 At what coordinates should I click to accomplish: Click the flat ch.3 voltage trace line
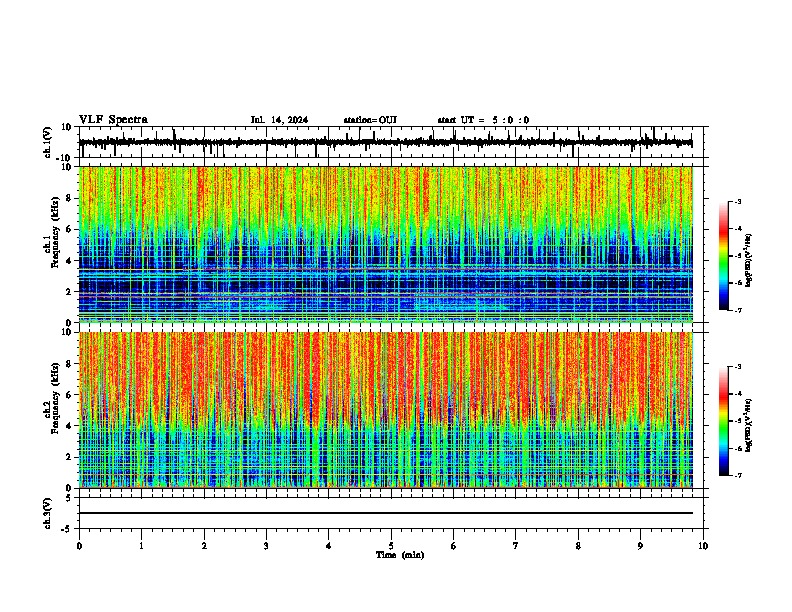385,513
